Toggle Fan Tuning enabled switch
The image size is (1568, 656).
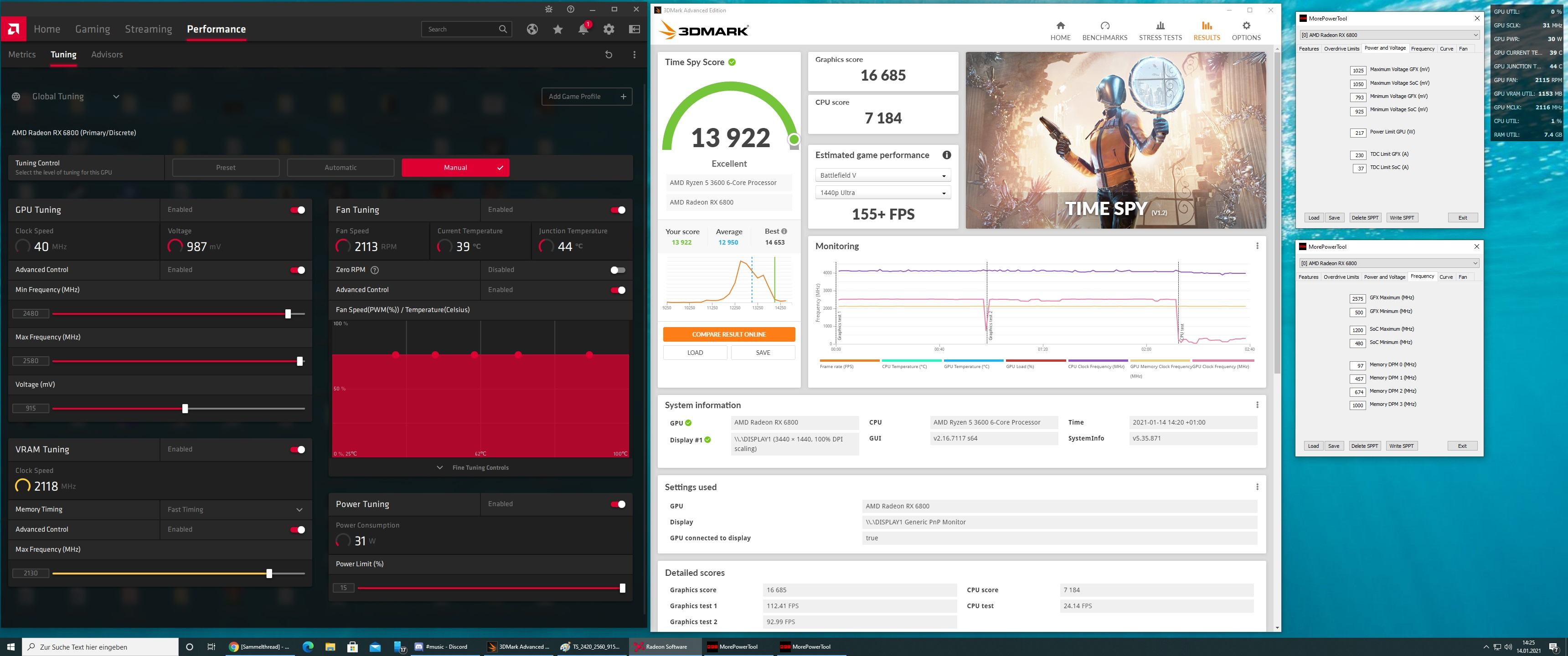pyautogui.click(x=618, y=210)
